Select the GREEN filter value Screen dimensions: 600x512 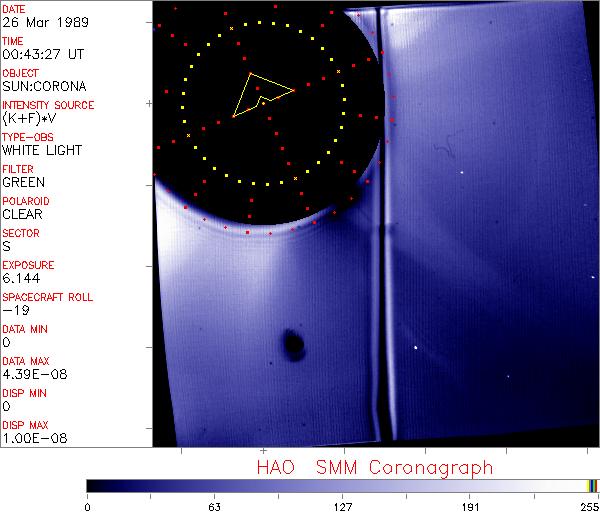point(23,182)
